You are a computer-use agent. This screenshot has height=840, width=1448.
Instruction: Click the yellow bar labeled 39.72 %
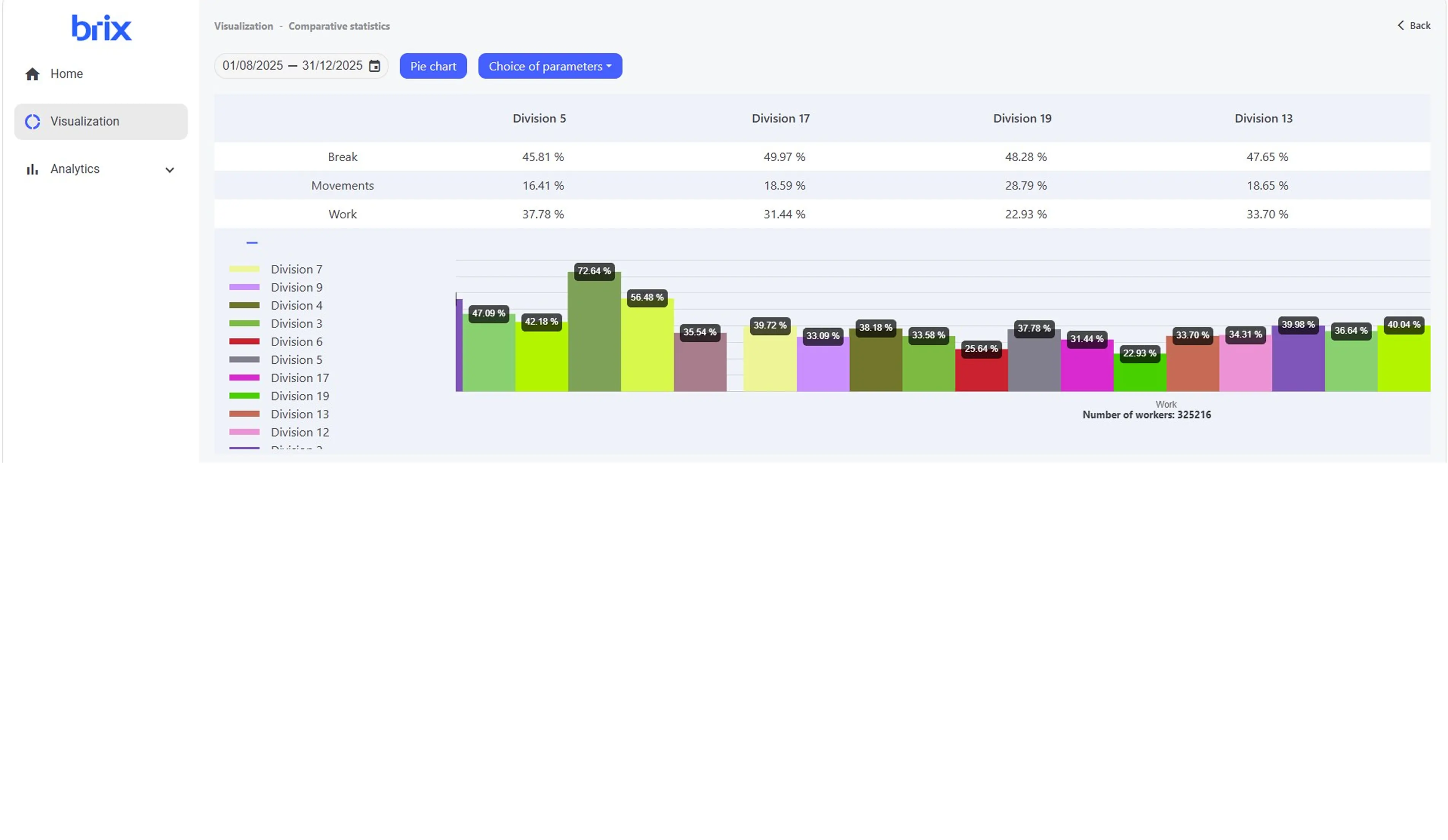pos(770,359)
